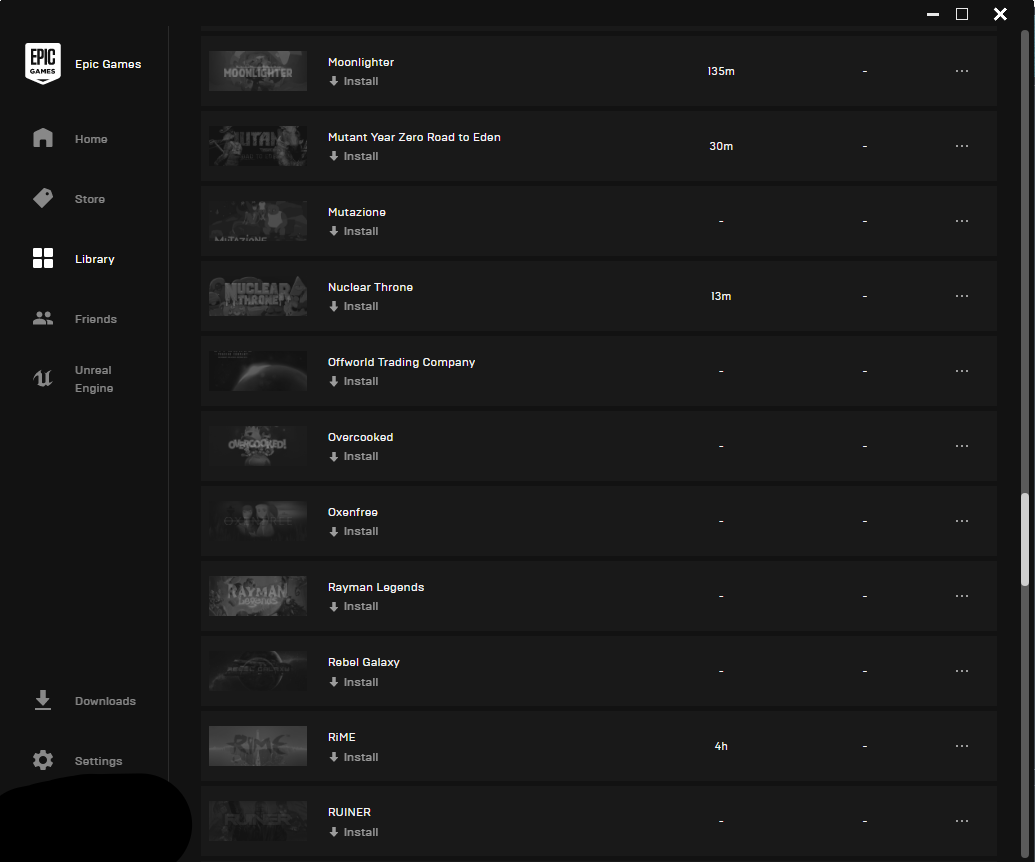Click the RiME cover thumbnail
The image size is (1035, 862).
pyautogui.click(x=258, y=746)
